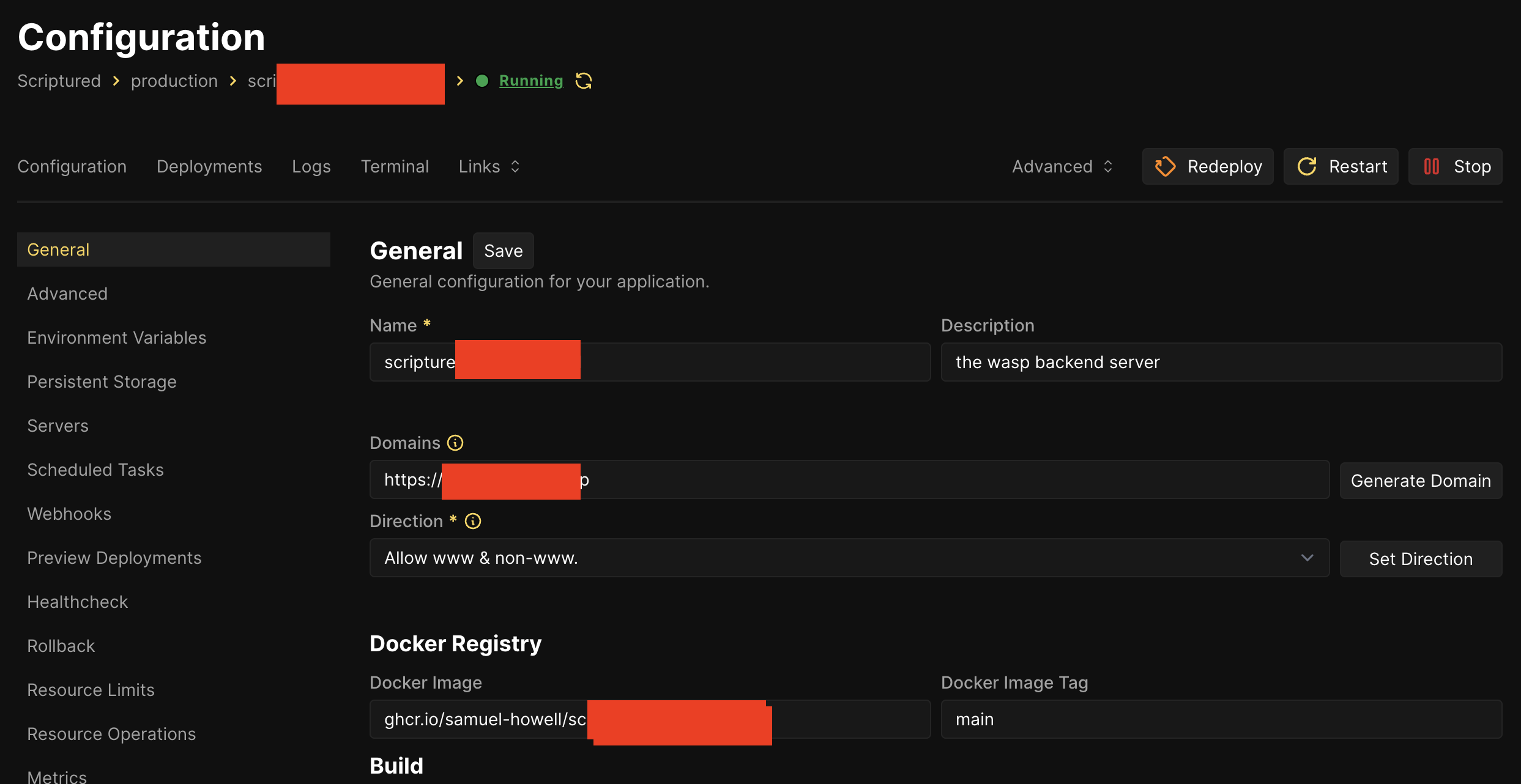
Task: Select General in the sidebar
Action: point(174,250)
